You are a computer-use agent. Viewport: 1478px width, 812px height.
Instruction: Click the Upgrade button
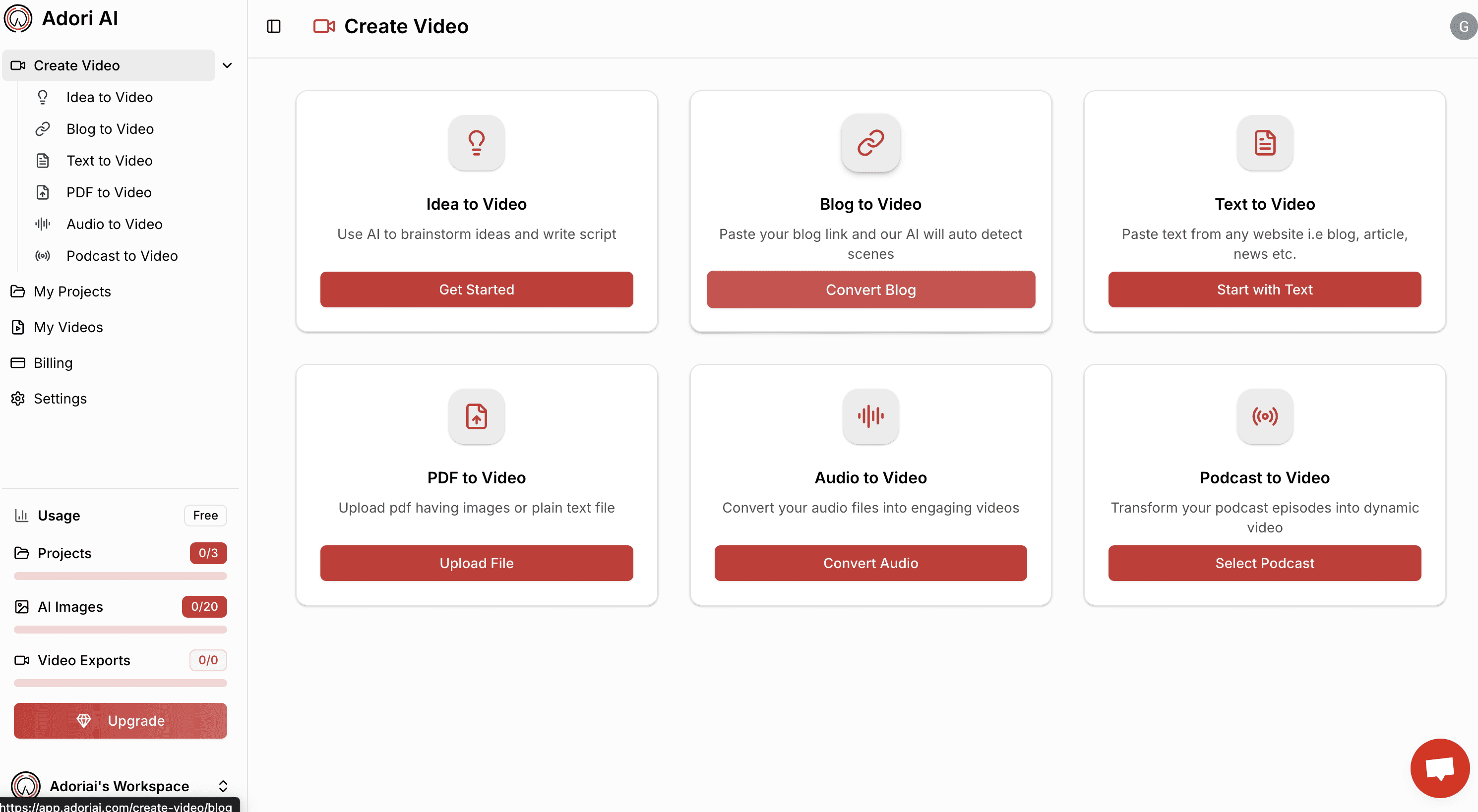[x=121, y=721]
